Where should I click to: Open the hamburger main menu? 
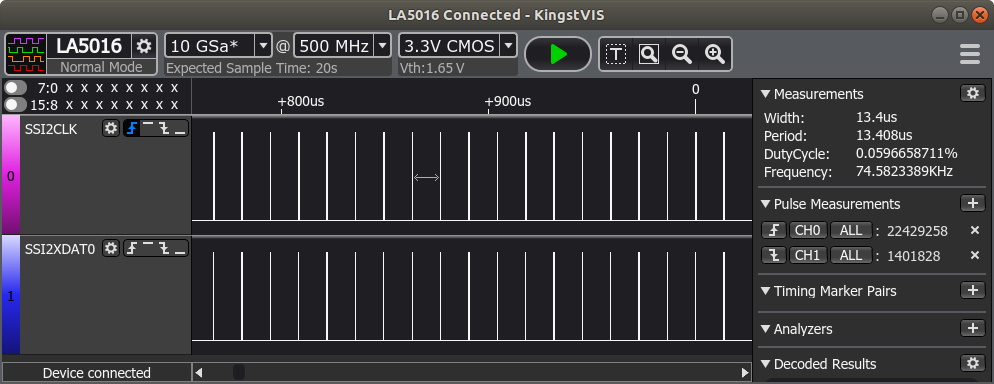pos(970,54)
